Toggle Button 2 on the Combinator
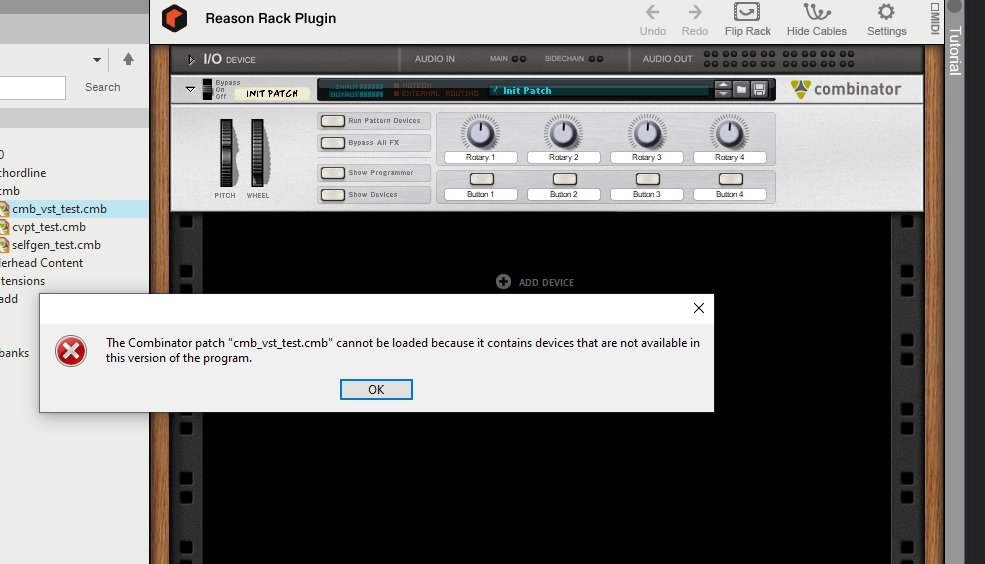 point(565,179)
